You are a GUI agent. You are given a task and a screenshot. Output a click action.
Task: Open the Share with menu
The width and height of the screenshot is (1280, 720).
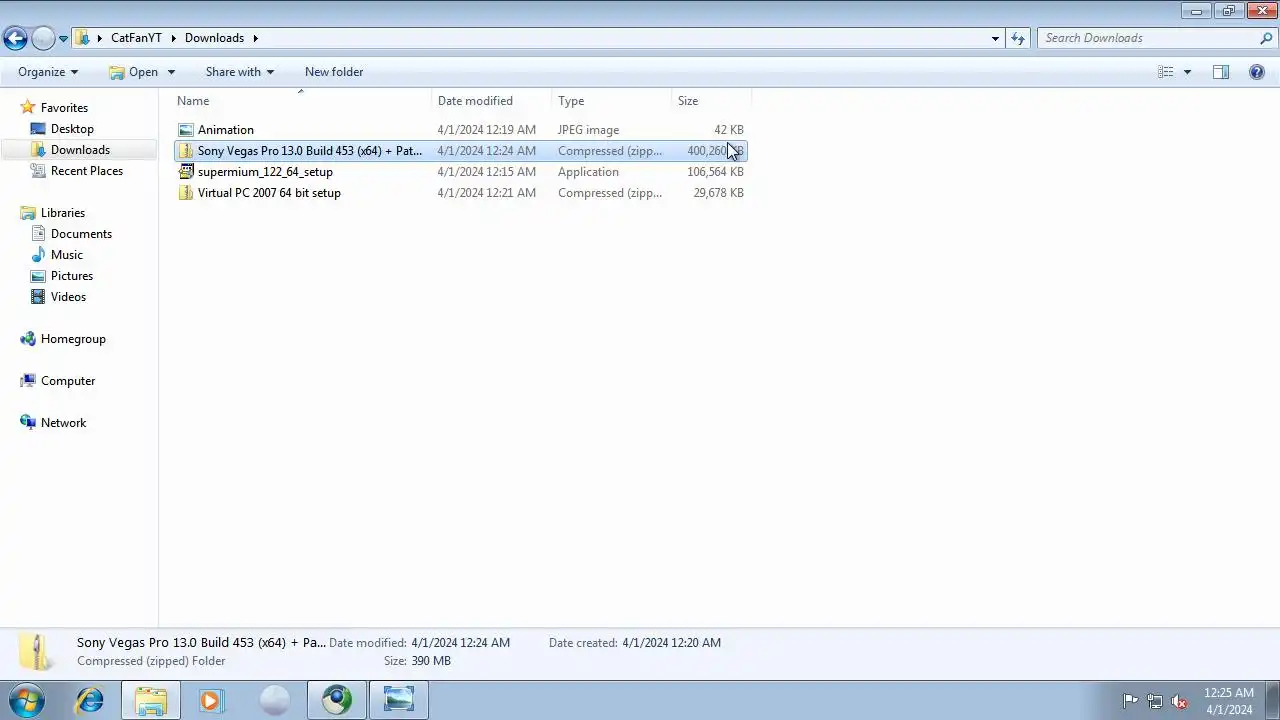[x=239, y=72]
